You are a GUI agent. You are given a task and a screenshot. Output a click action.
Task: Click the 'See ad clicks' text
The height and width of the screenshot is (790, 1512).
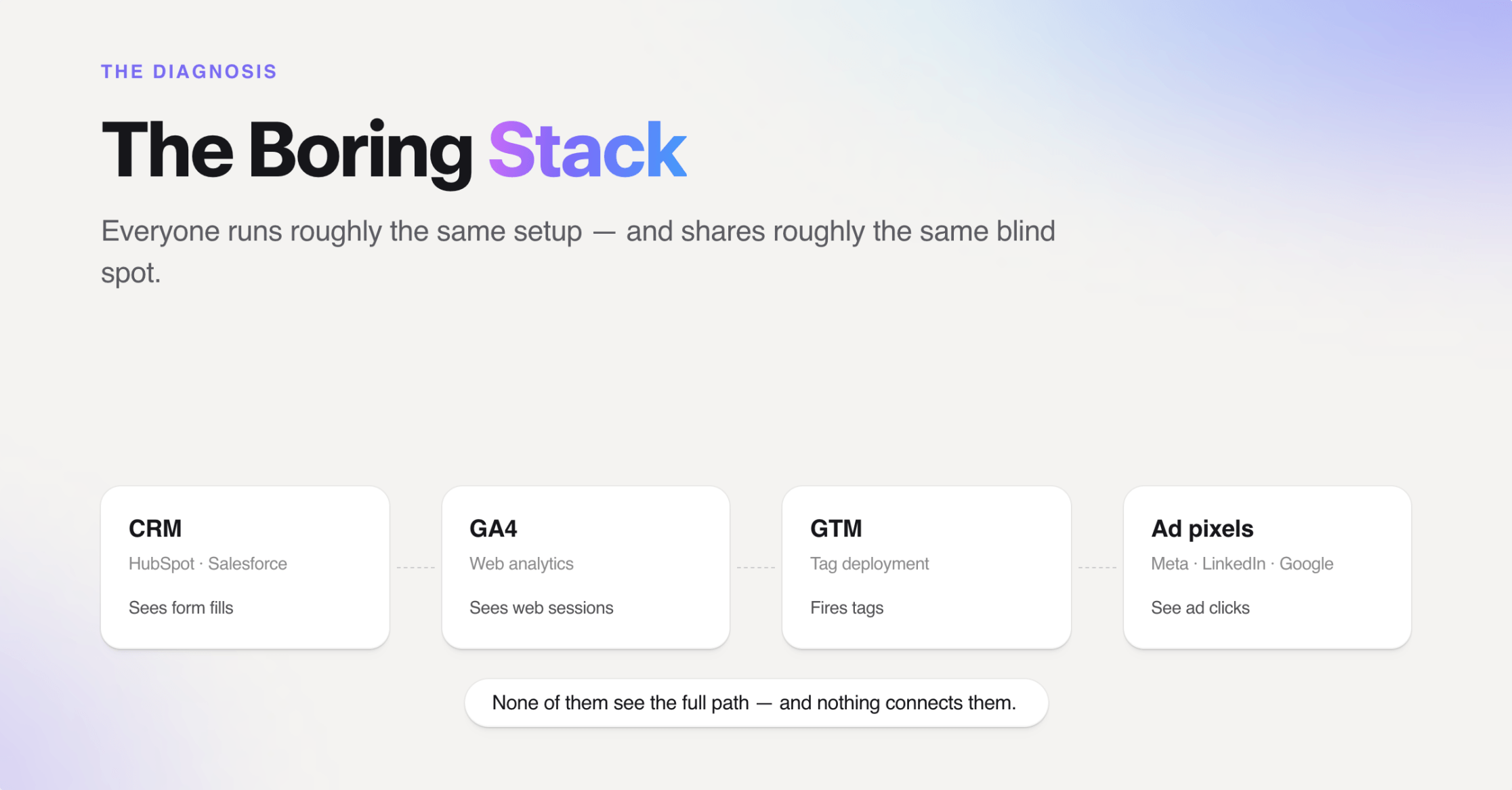(x=1200, y=608)
